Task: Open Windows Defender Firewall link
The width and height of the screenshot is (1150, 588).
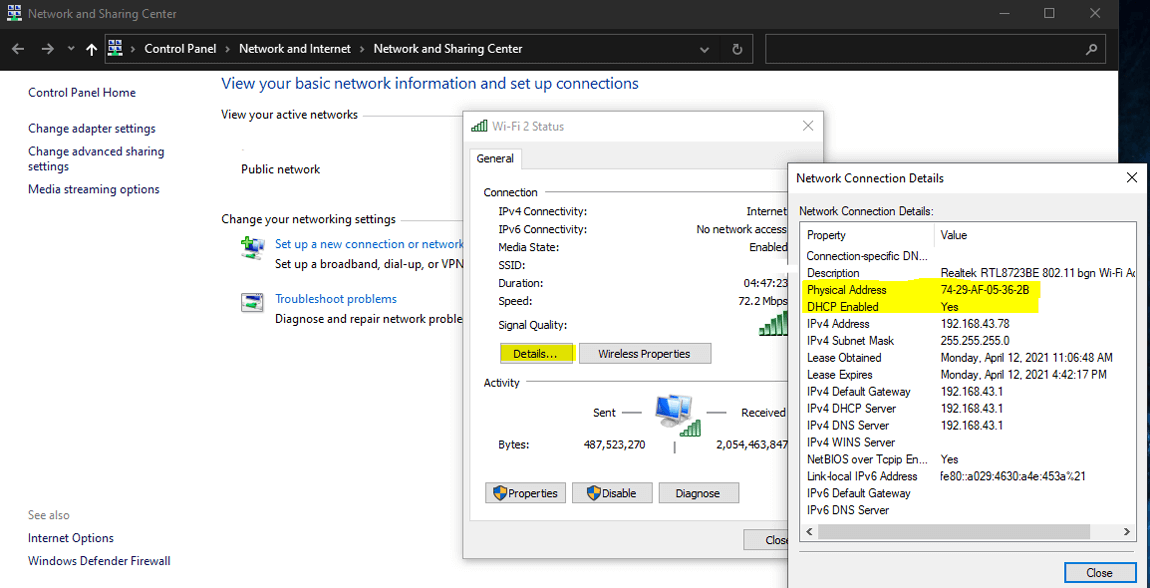Action: pos(99,561)
